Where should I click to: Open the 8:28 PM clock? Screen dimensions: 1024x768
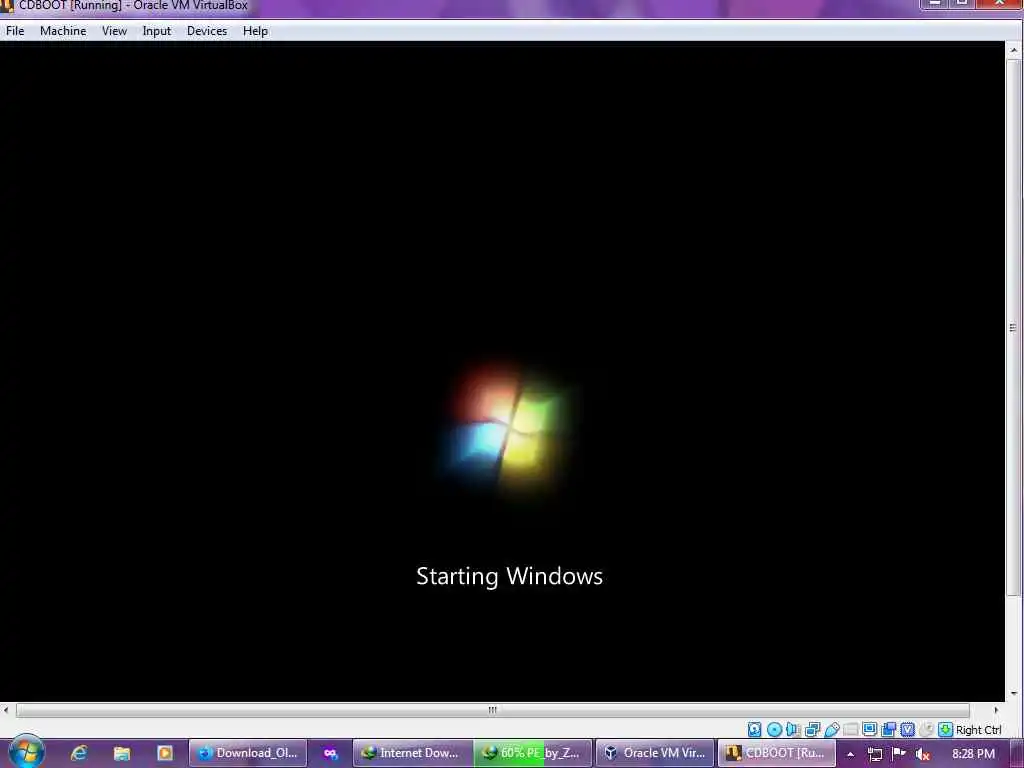click(973, 754)
